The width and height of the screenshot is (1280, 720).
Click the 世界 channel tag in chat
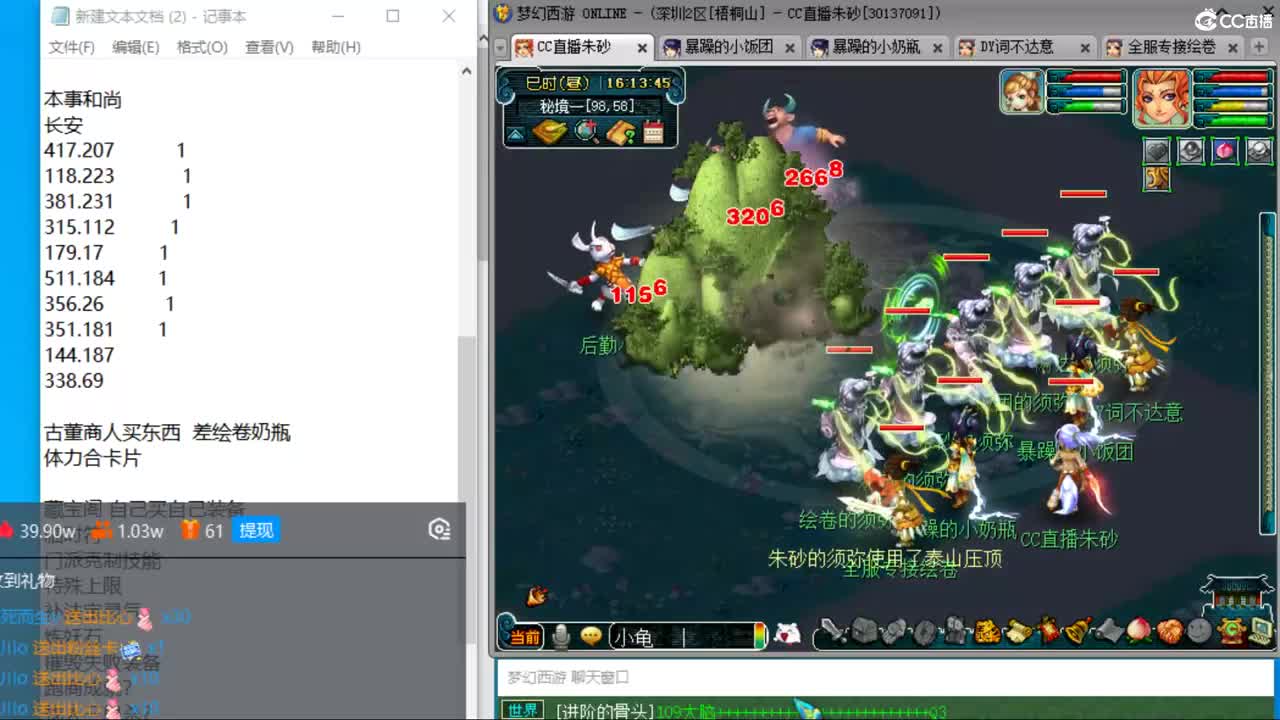[523, 711]
